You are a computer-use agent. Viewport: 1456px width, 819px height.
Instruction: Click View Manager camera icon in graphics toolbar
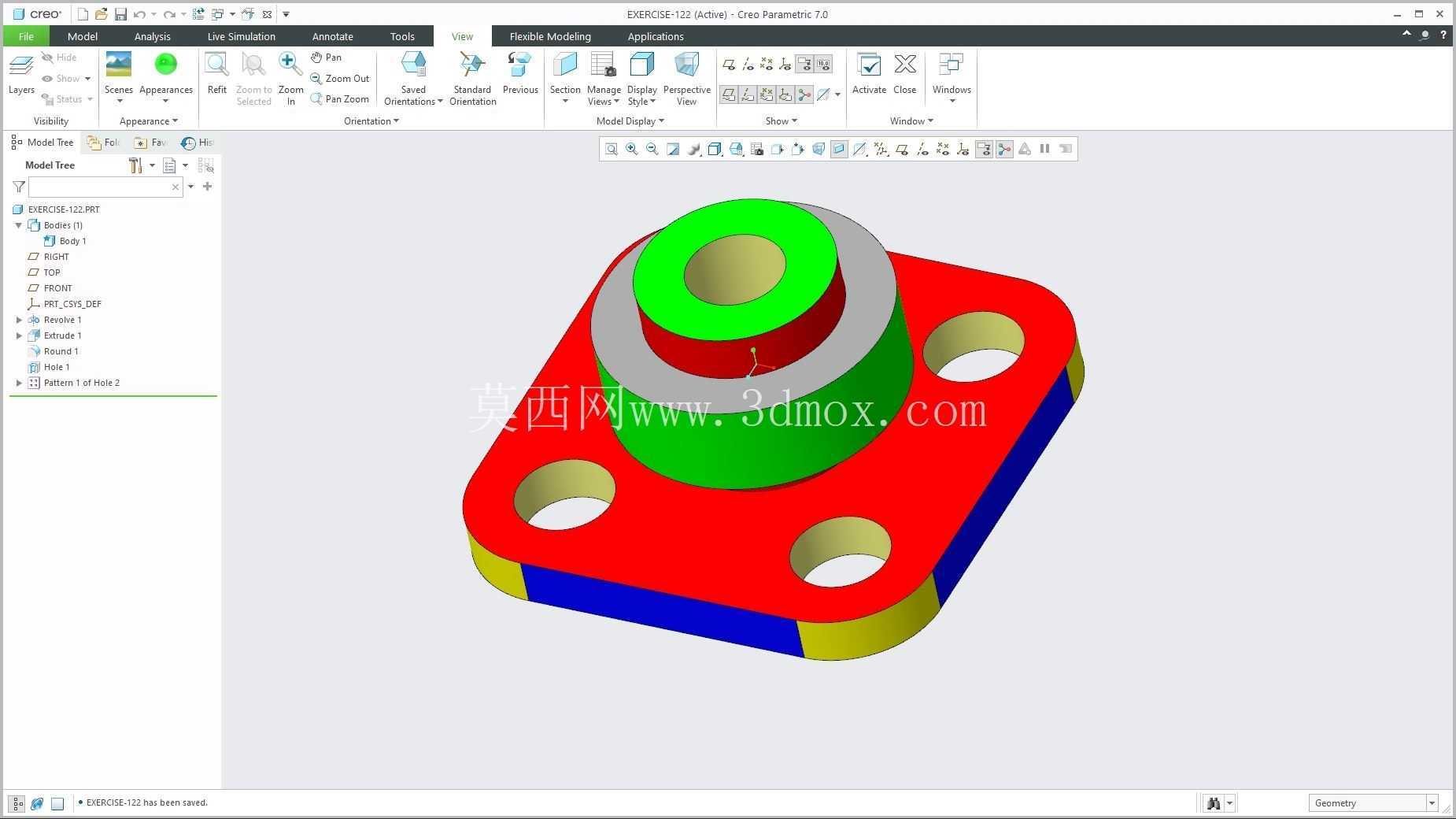[757, 149]
